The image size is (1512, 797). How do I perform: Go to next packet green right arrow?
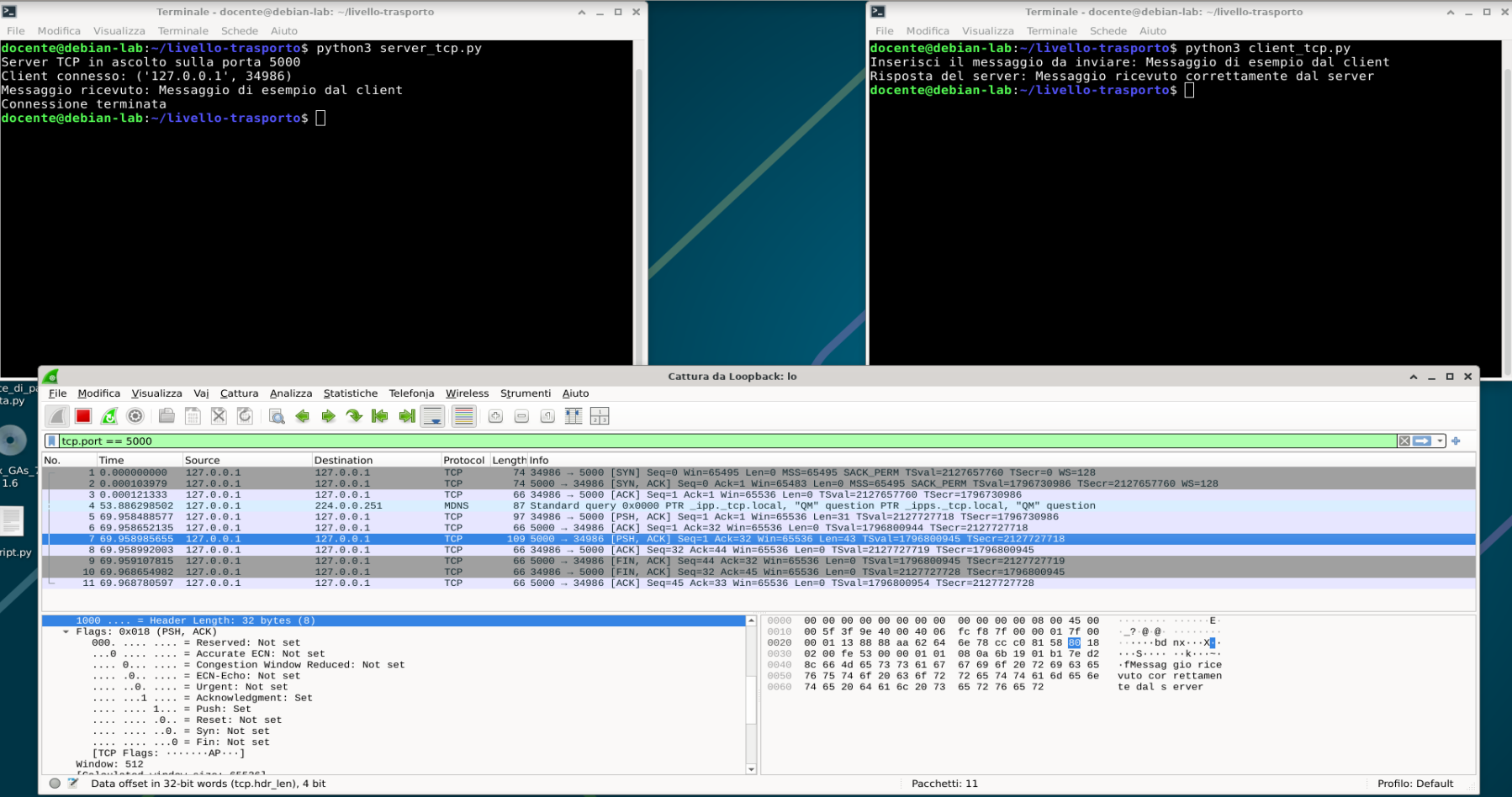328,416
